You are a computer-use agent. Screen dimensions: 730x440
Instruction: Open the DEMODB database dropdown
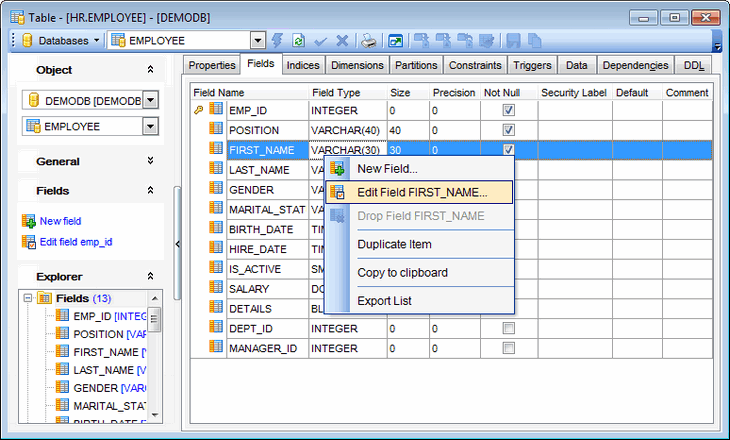point(150,100)
